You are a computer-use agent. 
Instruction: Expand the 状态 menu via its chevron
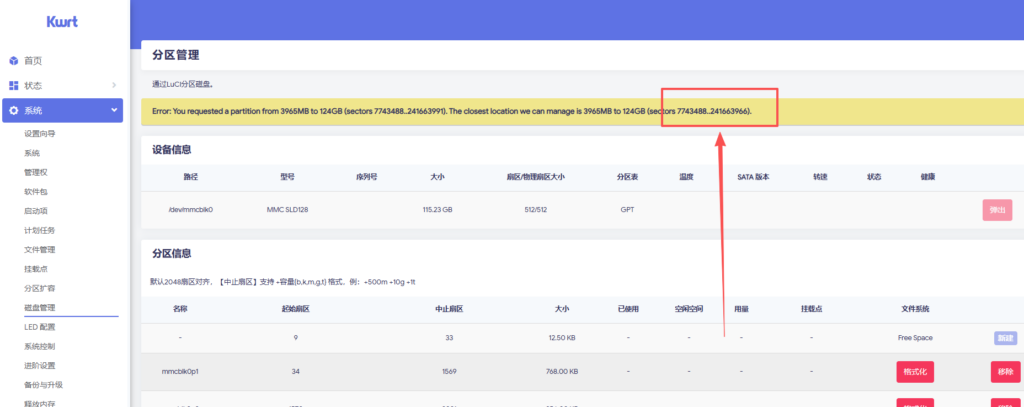point(114,86)
